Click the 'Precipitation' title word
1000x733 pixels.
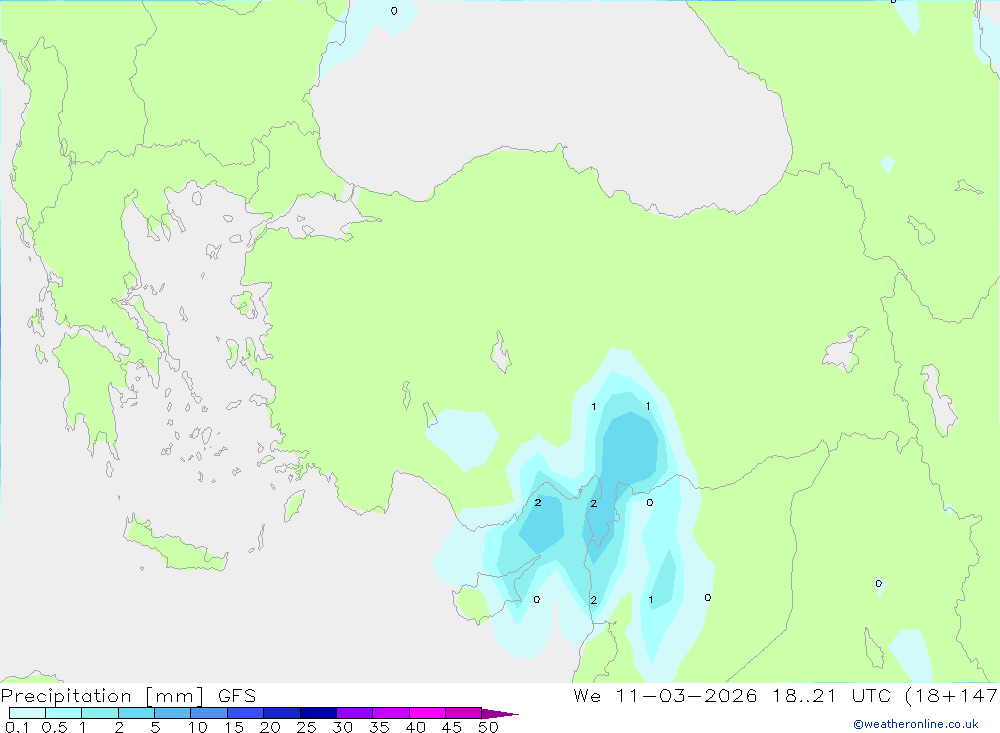coord(66,696)
